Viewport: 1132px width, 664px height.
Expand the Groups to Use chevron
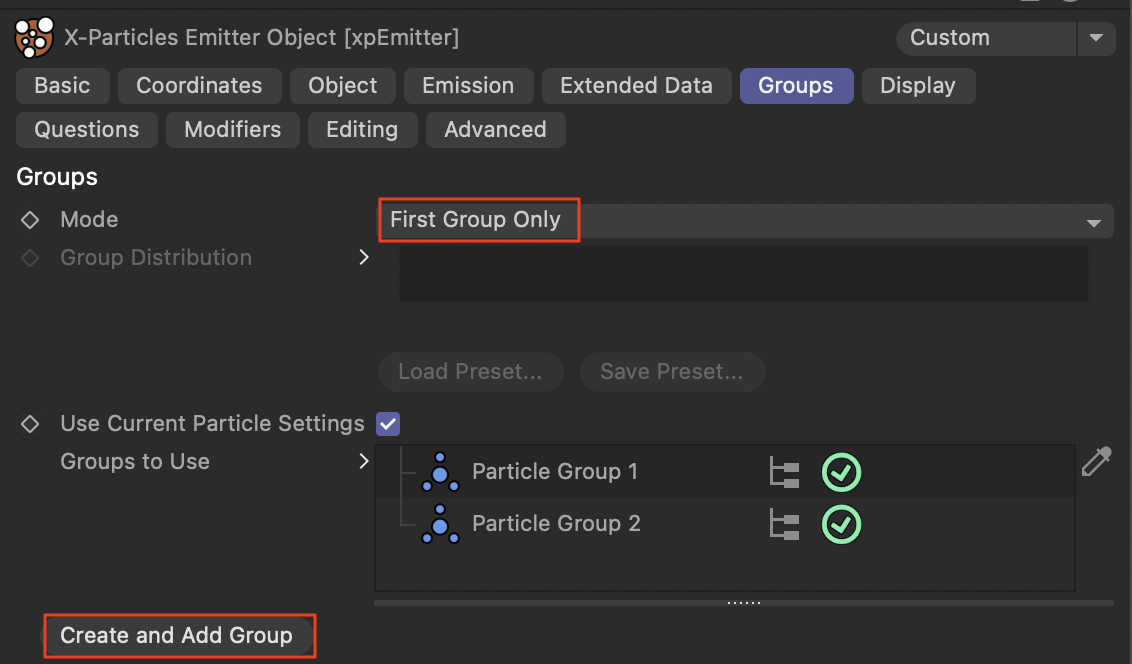pos(364,461)
